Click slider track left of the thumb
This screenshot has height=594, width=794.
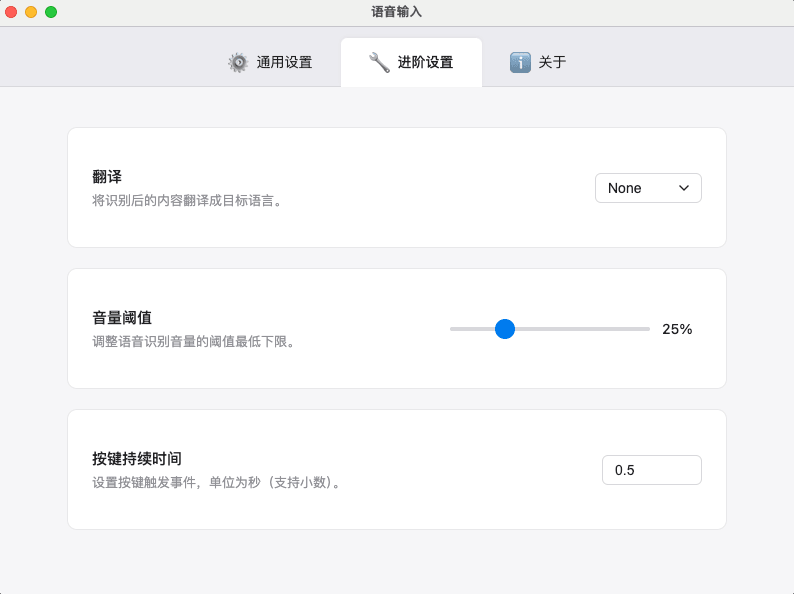click(x=472, y=329)
